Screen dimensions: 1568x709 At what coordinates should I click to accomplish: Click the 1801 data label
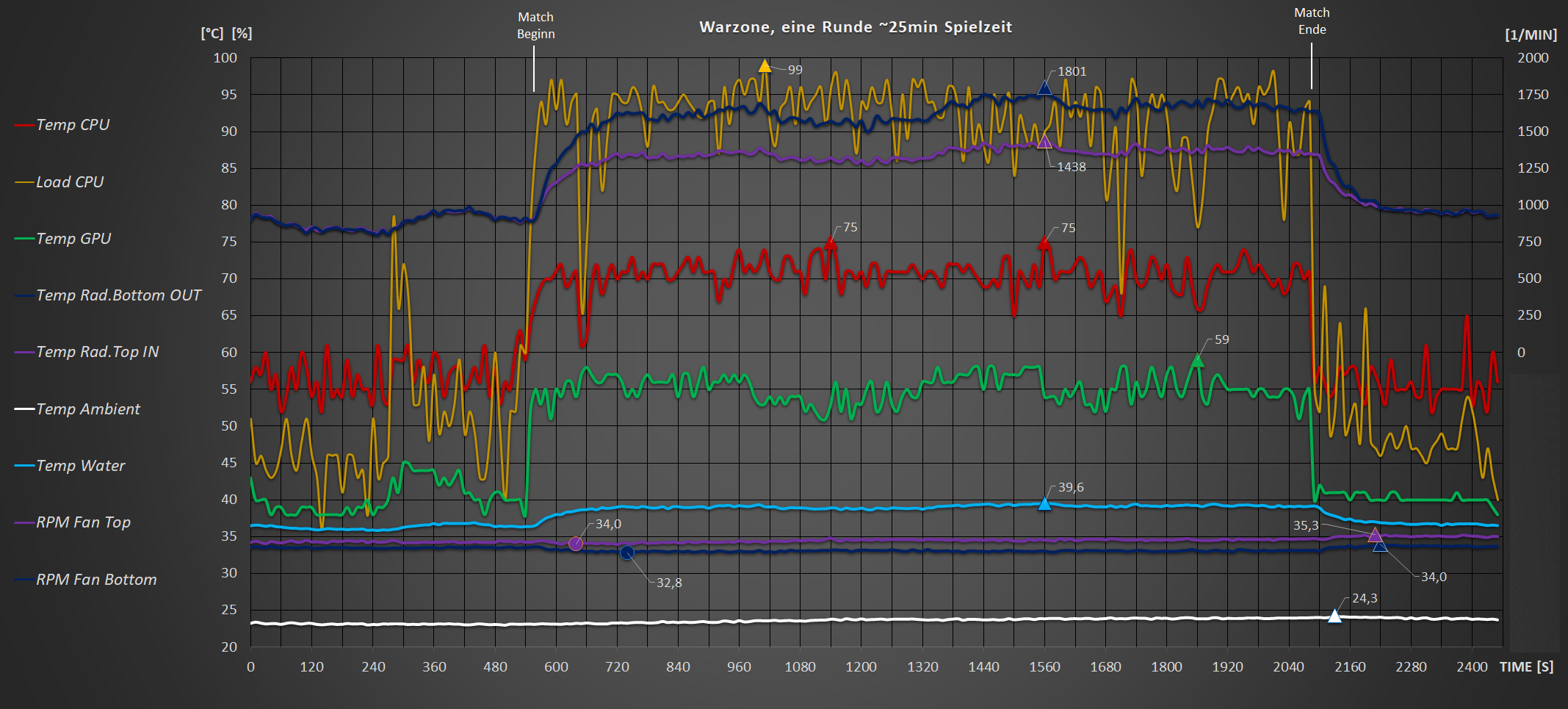1072,71
